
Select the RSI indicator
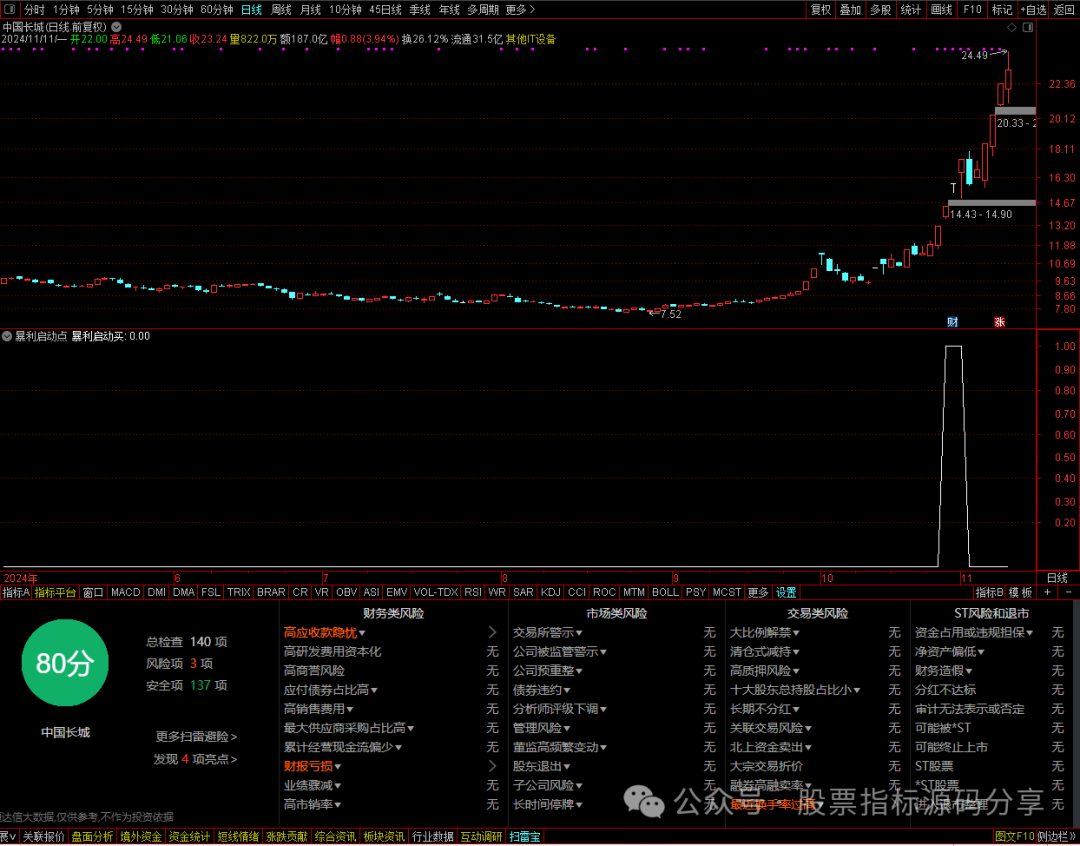coord(472,592)
